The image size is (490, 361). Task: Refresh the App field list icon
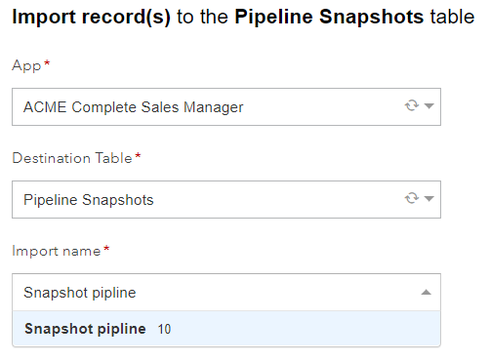[x=412, y=106]
